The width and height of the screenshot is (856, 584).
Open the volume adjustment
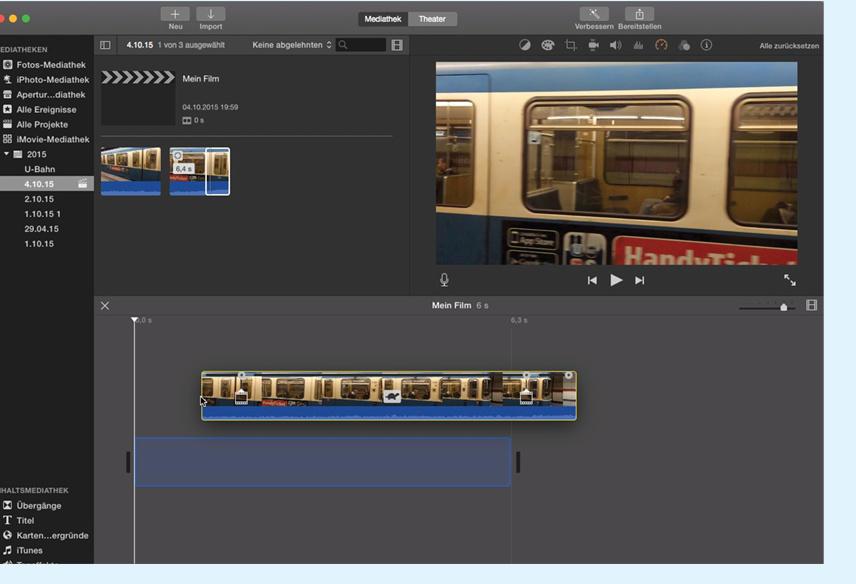coord(616,45)
